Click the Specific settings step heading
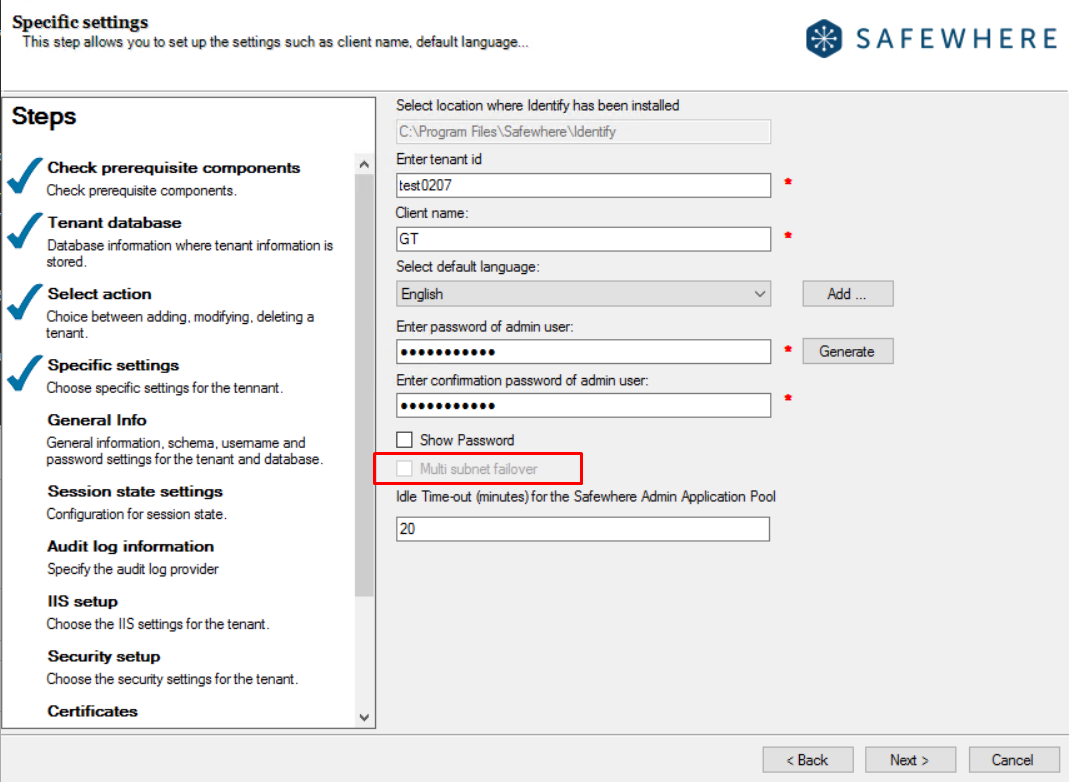Screen dimensions: 1069x782 [113, 365]
